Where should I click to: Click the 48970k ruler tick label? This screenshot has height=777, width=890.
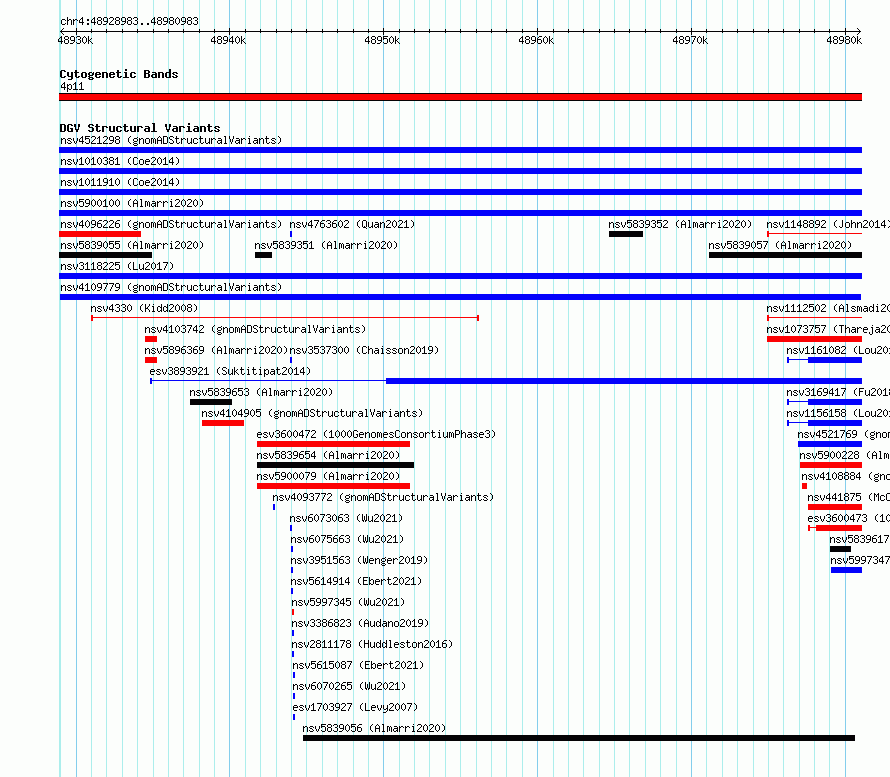pos(690,40)
